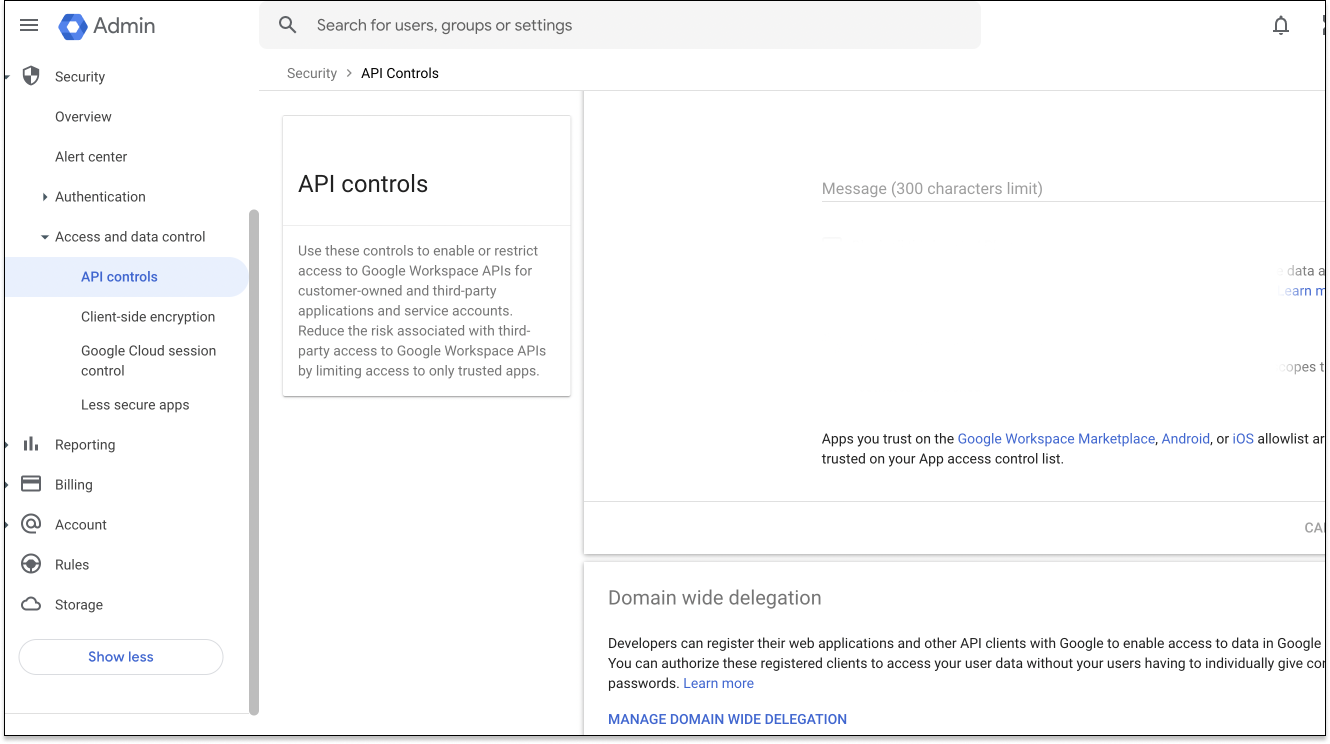Expand the Authentication section
The width and height of the screenshot is (1330, 744).
44,196
